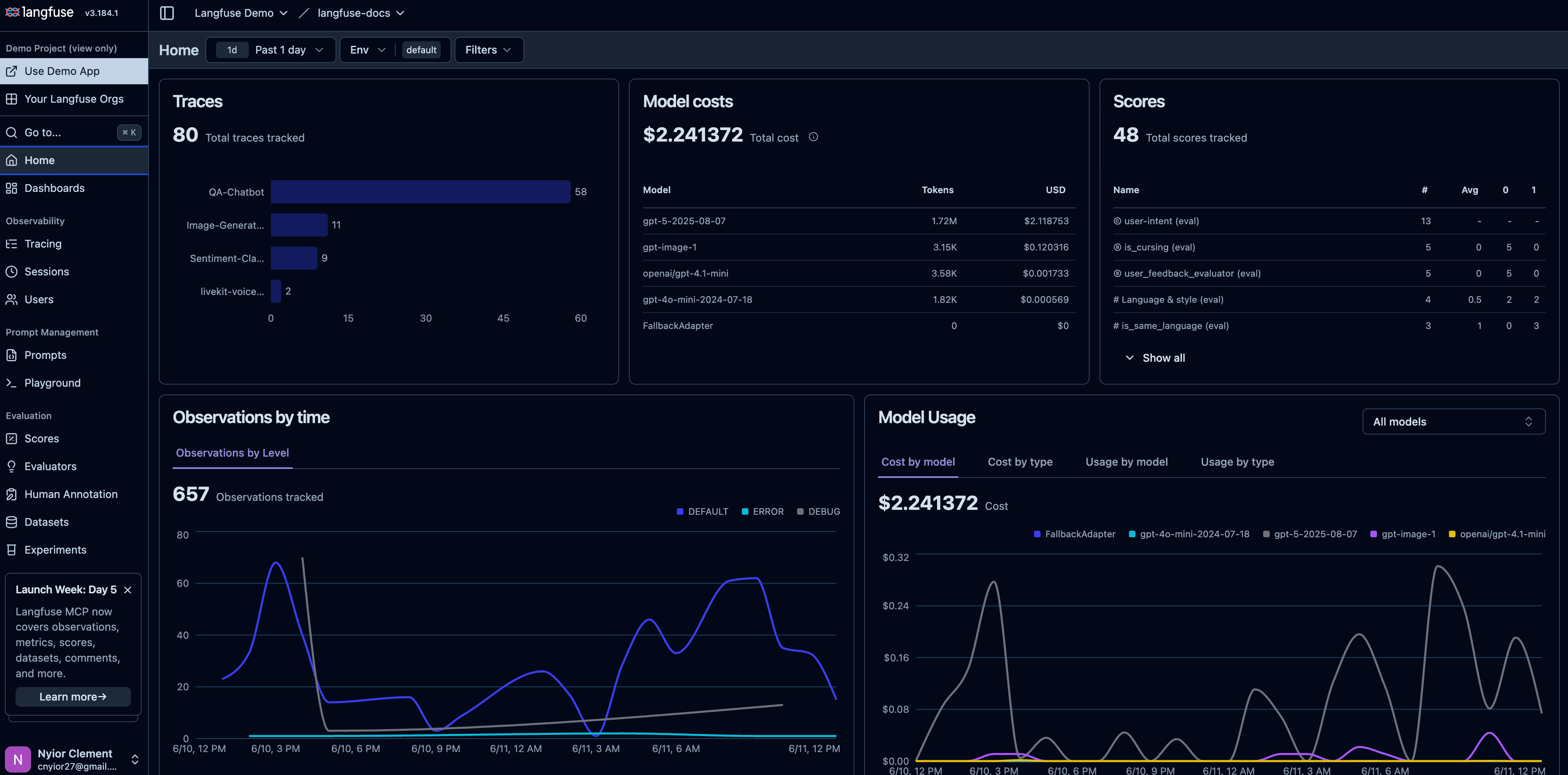Toggle the sidebar panel icon

pyautogui.click(x=167, y=13)
